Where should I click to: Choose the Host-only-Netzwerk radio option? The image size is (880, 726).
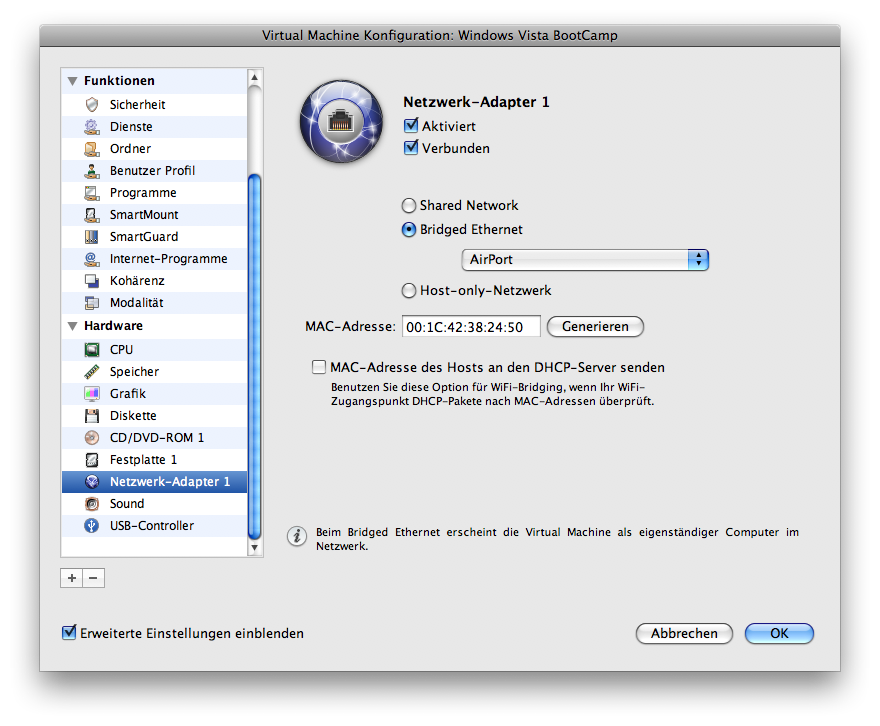point(409,291)
